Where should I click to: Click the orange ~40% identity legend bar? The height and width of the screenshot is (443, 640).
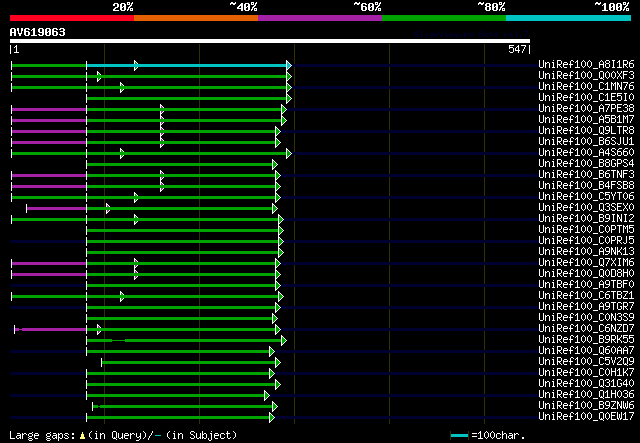pos(196,18)
